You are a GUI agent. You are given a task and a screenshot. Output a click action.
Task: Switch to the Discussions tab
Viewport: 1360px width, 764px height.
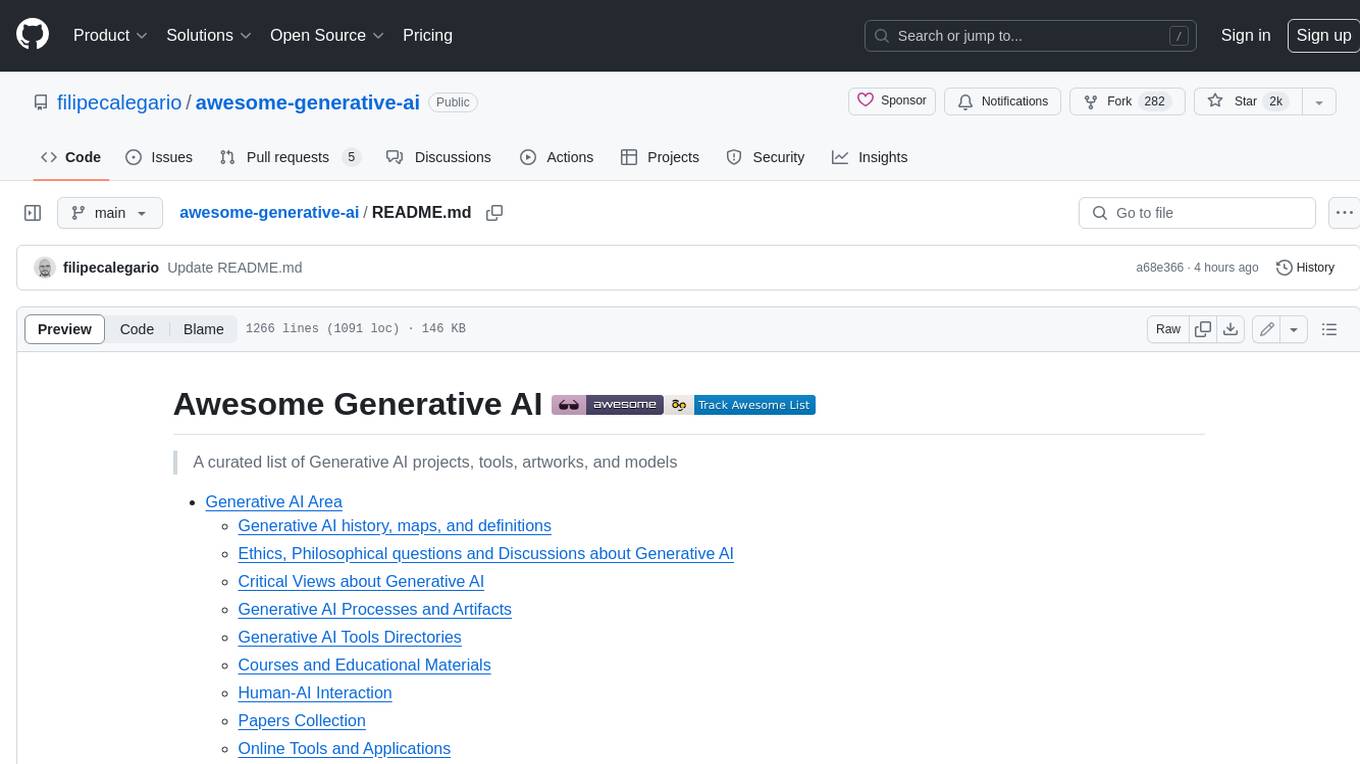439,157
